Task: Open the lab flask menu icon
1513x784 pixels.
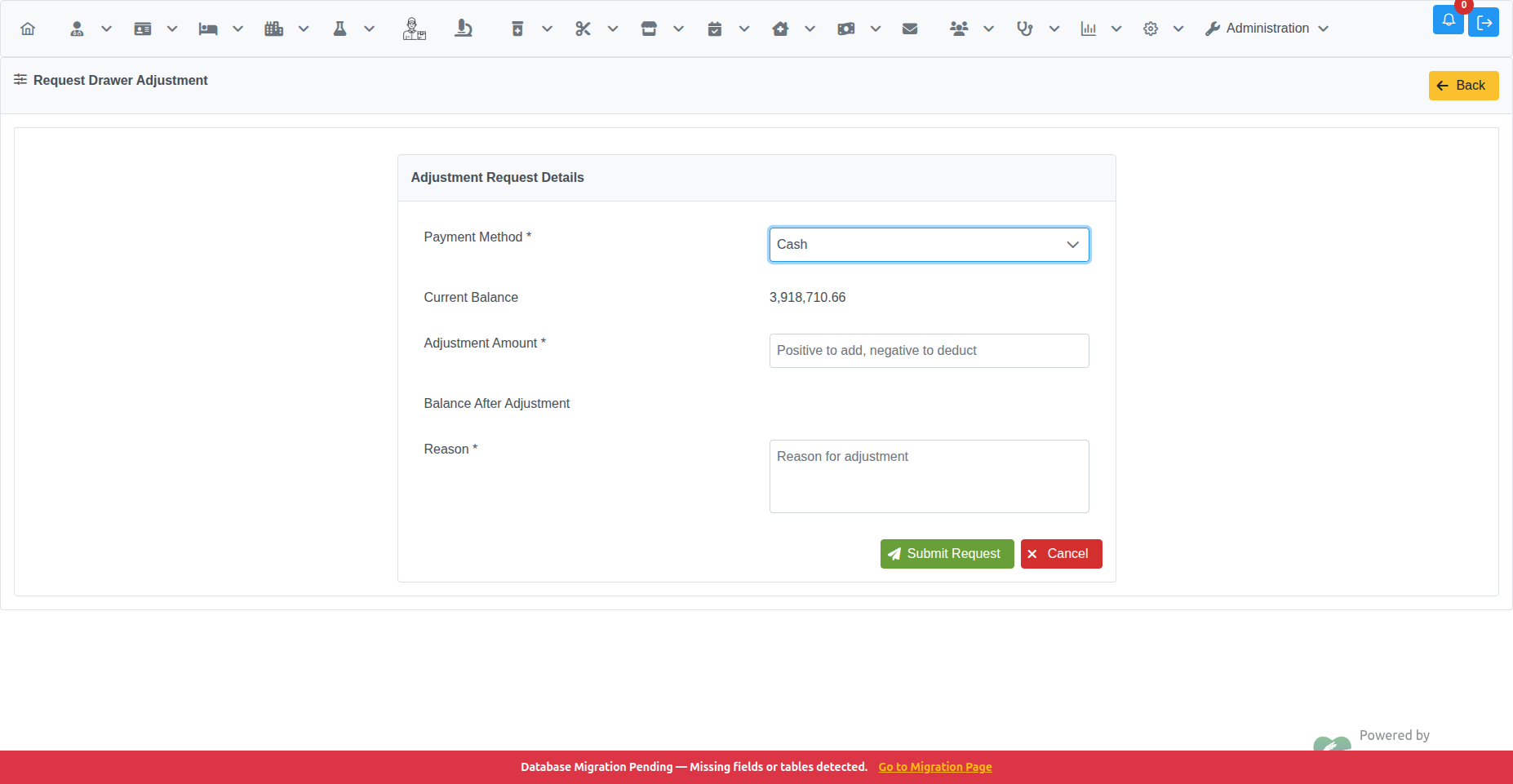Action: [340, 29]
